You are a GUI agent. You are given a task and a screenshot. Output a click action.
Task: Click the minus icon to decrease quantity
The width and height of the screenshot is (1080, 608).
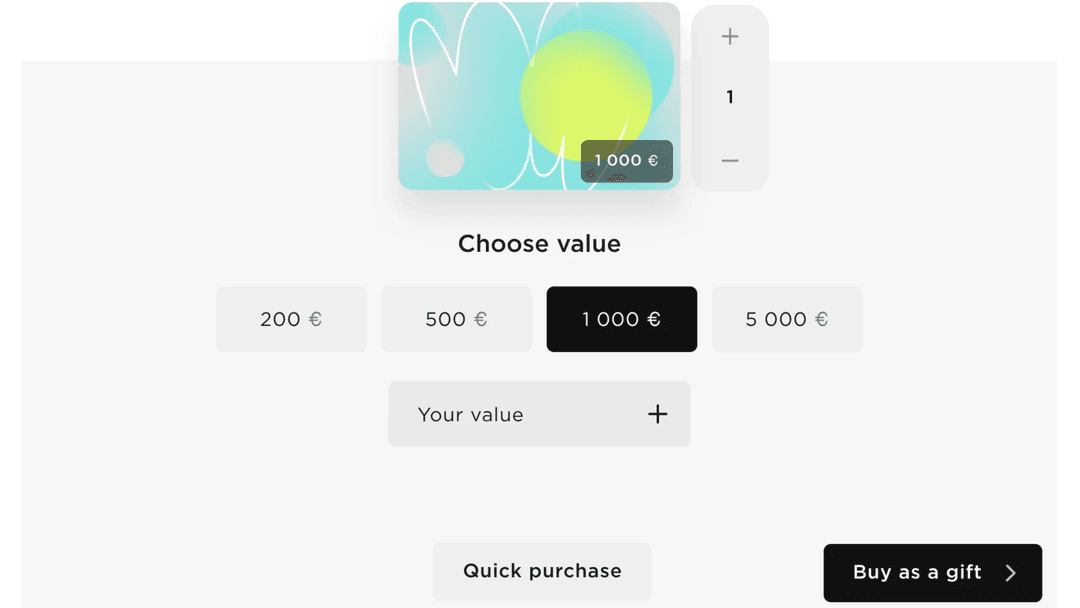coord(729,160)
